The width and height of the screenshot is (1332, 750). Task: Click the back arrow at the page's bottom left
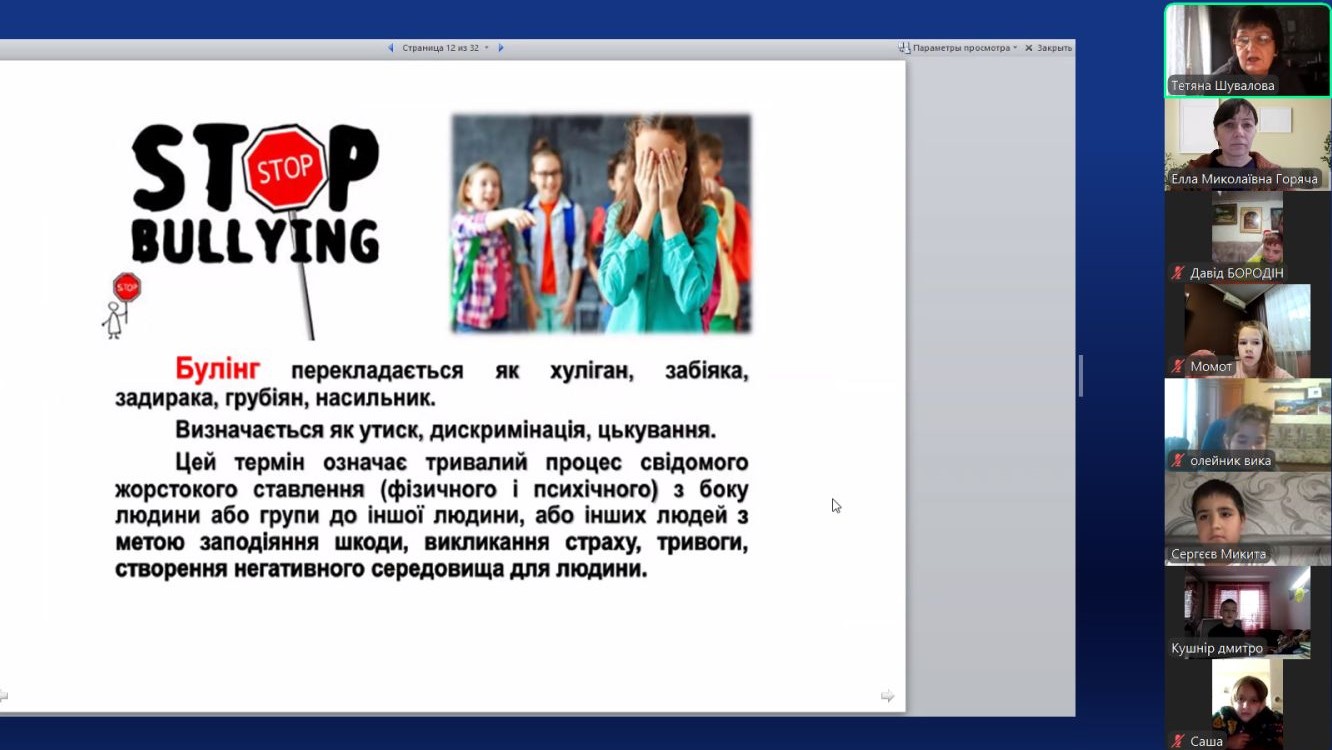coord(4,696)
